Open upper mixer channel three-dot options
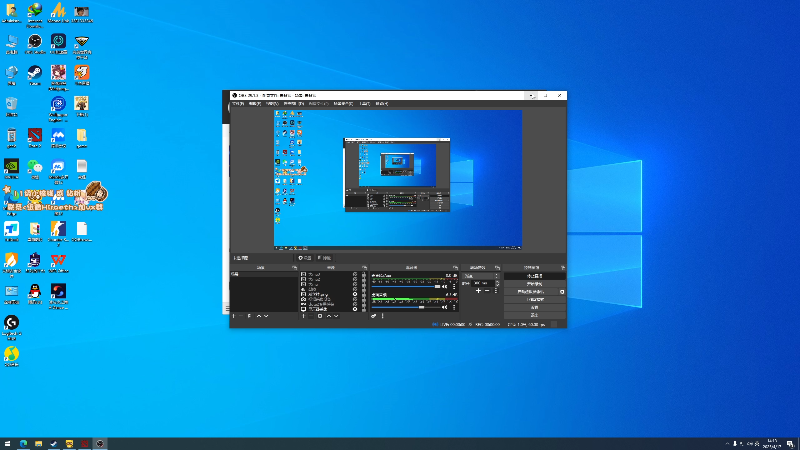Viewport: 800px width, 450px height. coord(454,287)
